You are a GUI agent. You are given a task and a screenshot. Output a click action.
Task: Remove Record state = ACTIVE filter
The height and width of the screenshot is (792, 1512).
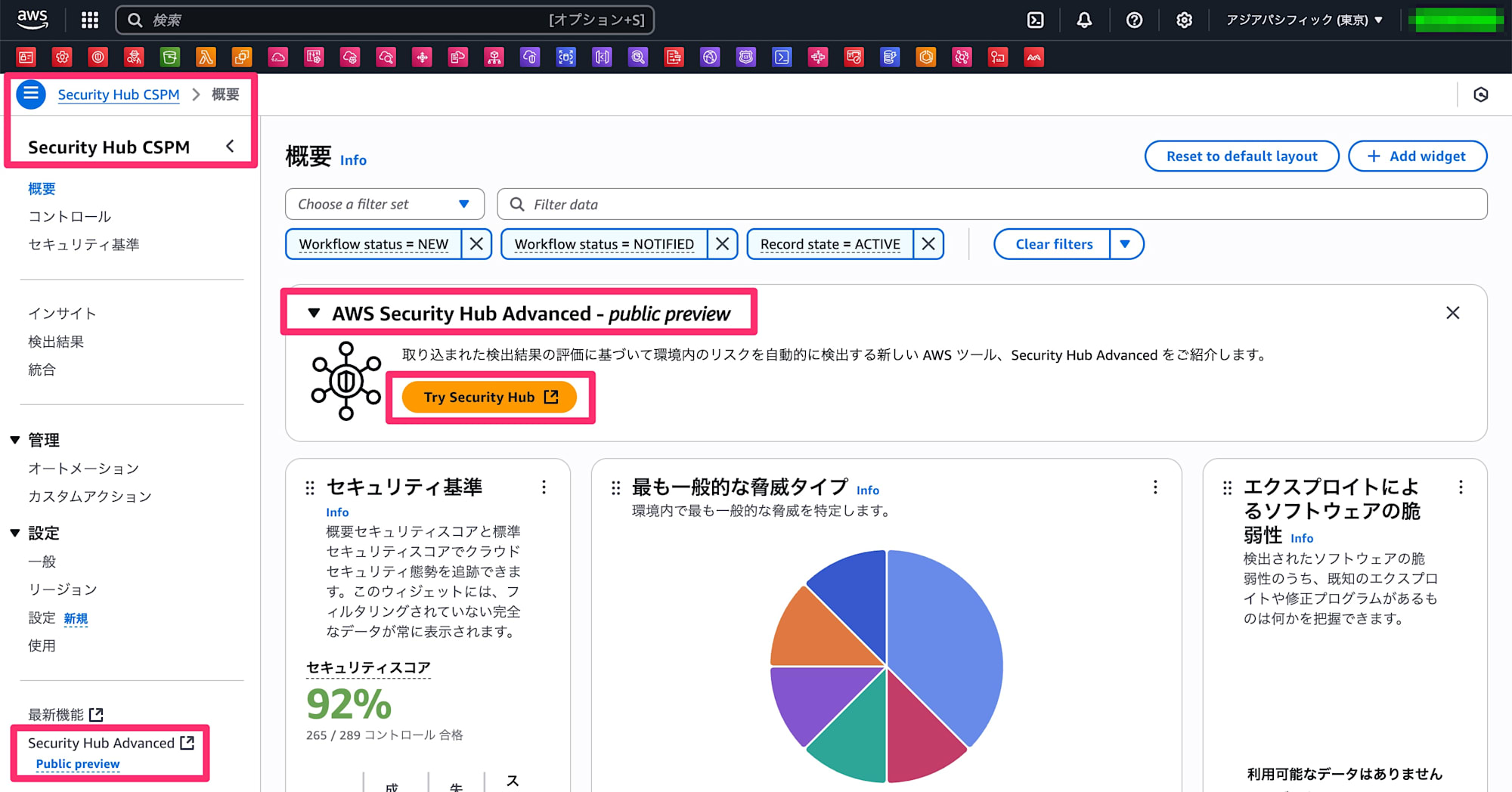[x=928, y=244]
